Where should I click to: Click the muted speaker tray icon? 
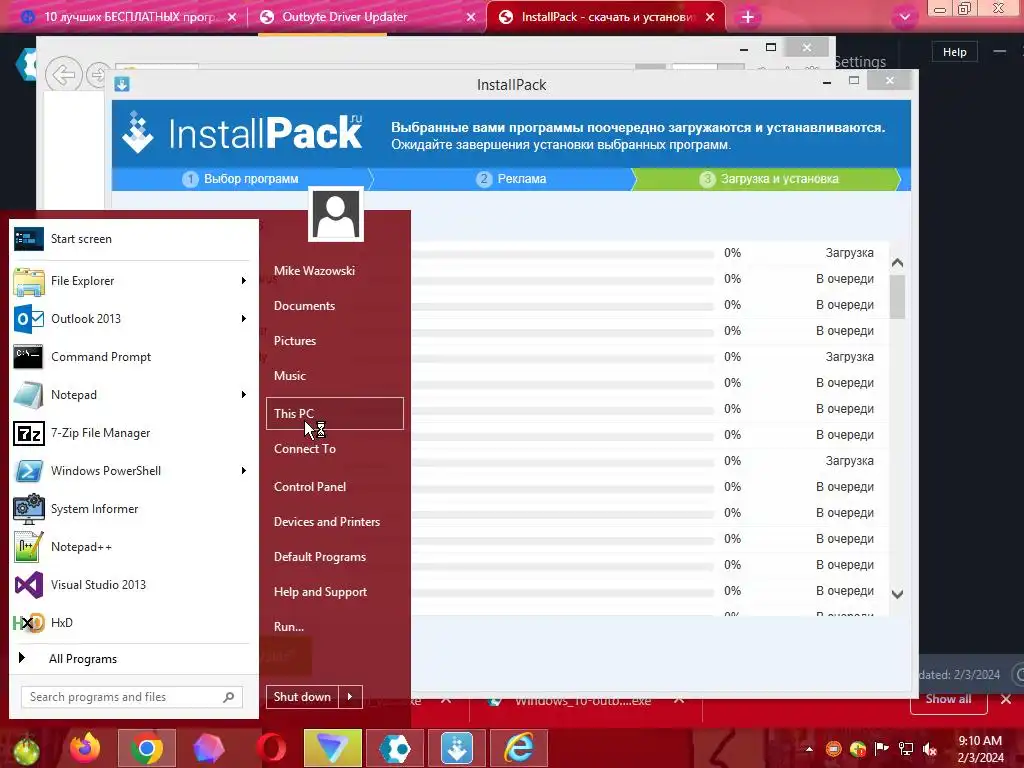(x=930, y=749)
